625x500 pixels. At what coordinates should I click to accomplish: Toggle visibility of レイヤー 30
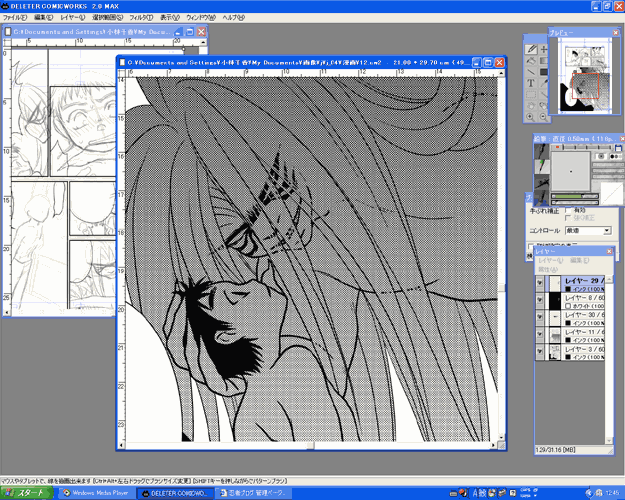click(539, 318)
